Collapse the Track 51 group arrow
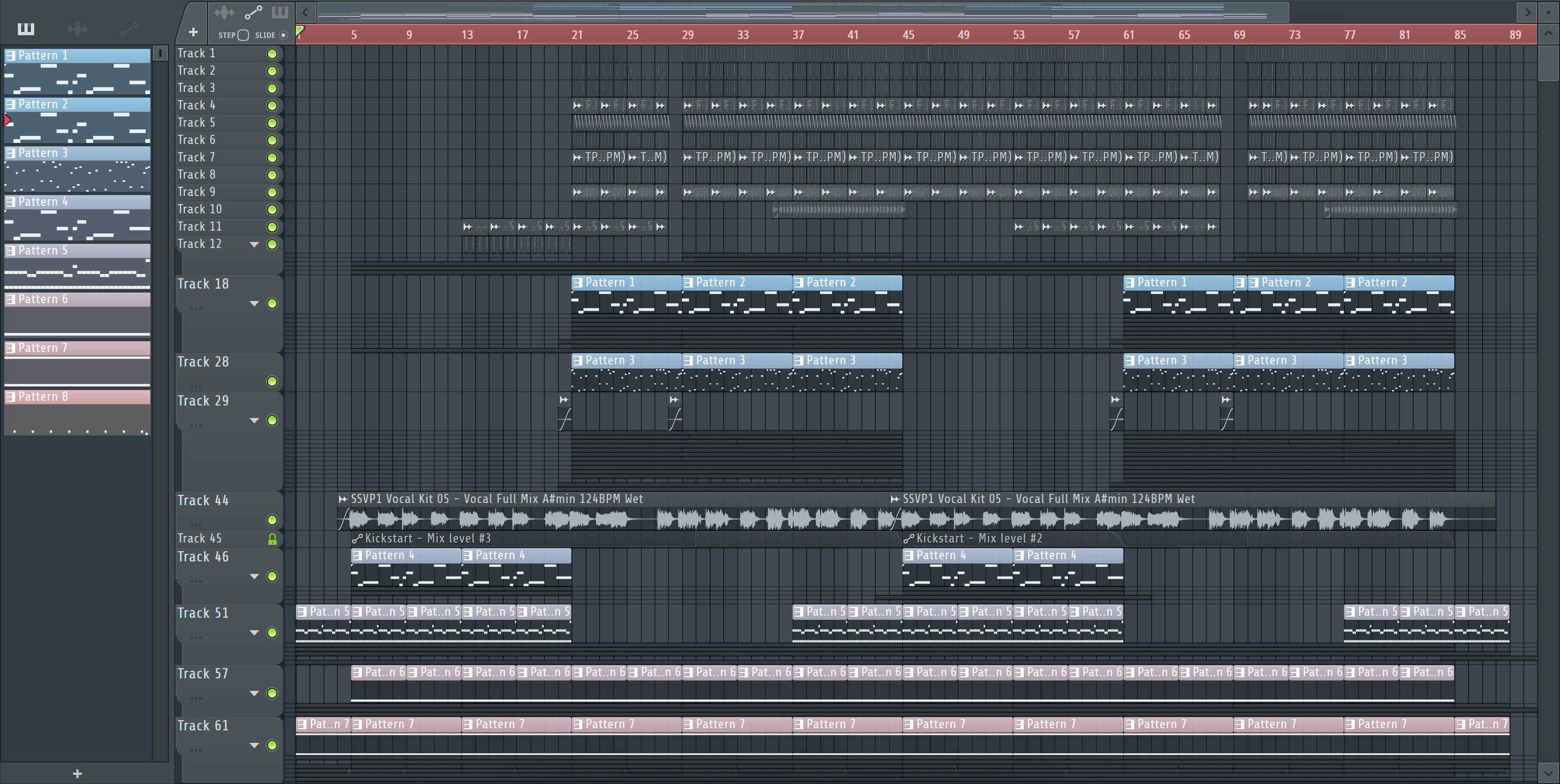 255,632
